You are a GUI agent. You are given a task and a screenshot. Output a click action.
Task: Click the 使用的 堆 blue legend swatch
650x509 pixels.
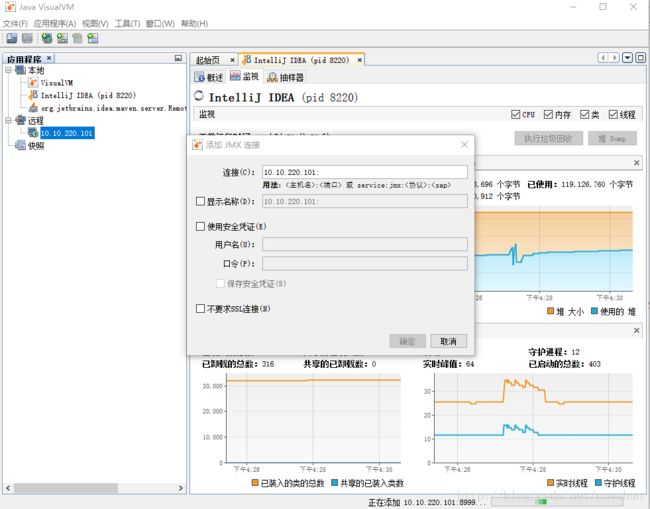pos(594,311)
